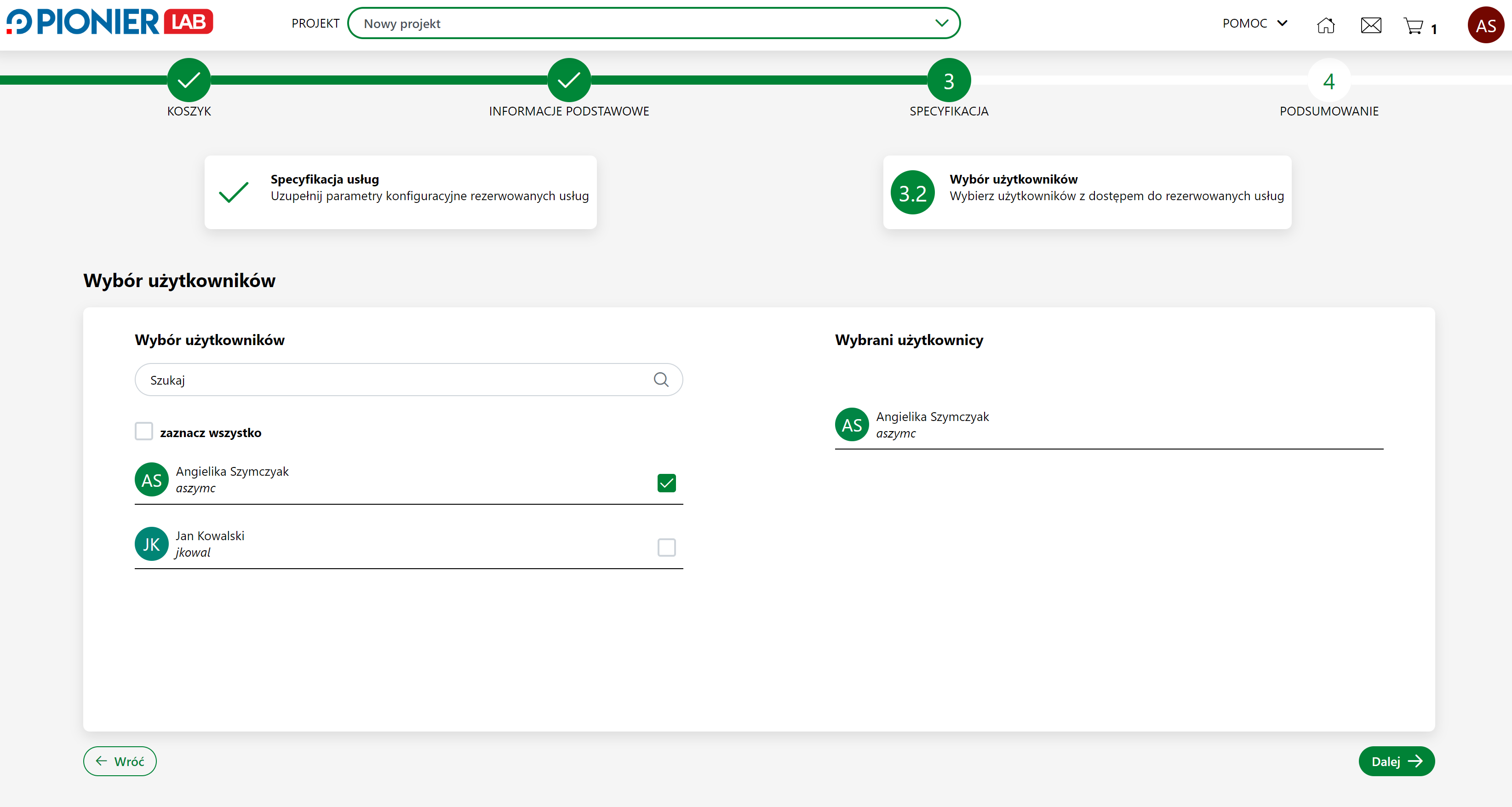Select the INFORMACJE PODSTAWOWE step label
This screenshot has height=807, width=1512.
[x=569, y=111]
